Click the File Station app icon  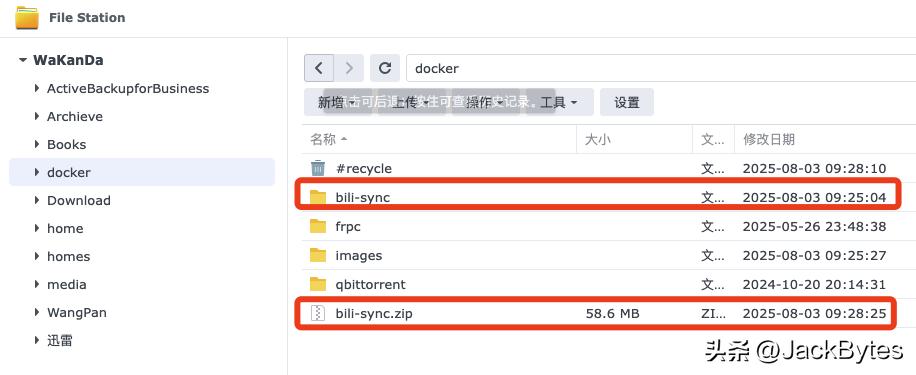coord(27,18)
